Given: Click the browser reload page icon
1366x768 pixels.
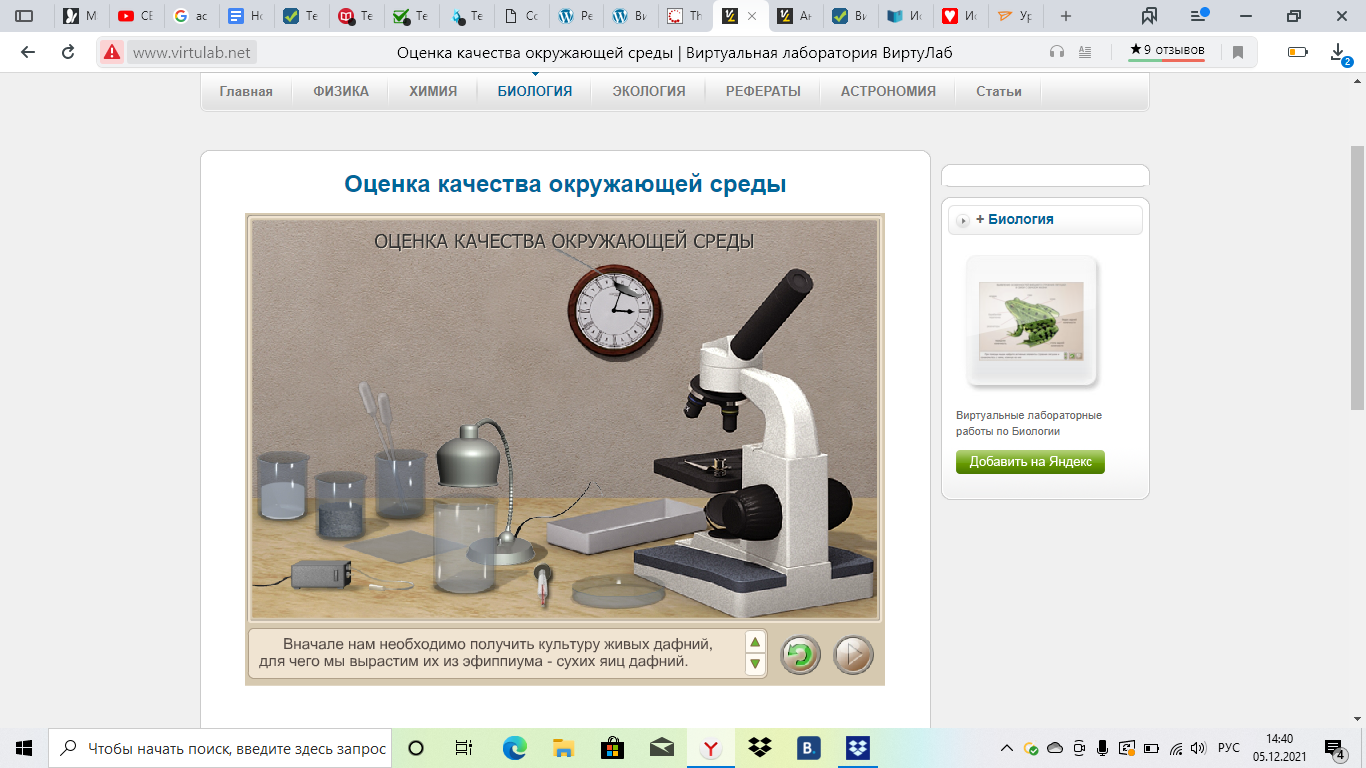Looking at the screenshot, I should 68,52.
